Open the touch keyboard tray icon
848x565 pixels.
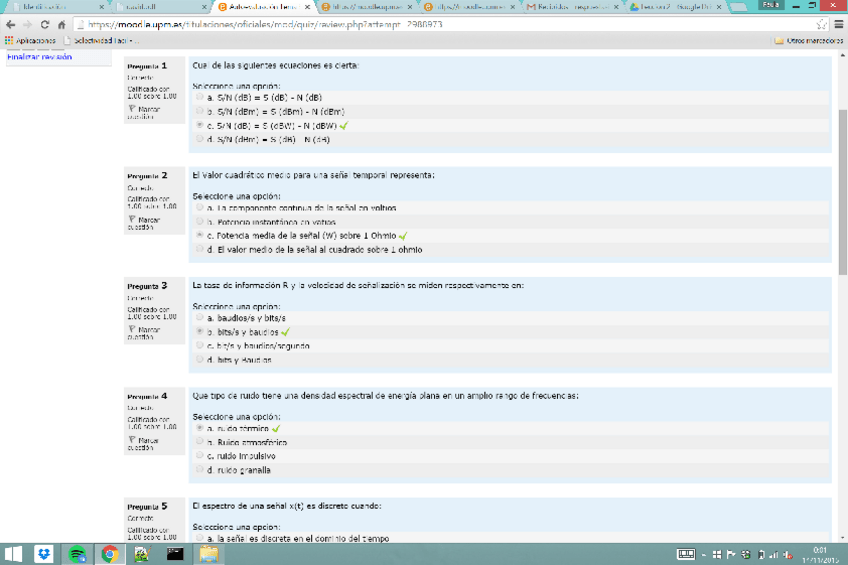coord(686,554)
